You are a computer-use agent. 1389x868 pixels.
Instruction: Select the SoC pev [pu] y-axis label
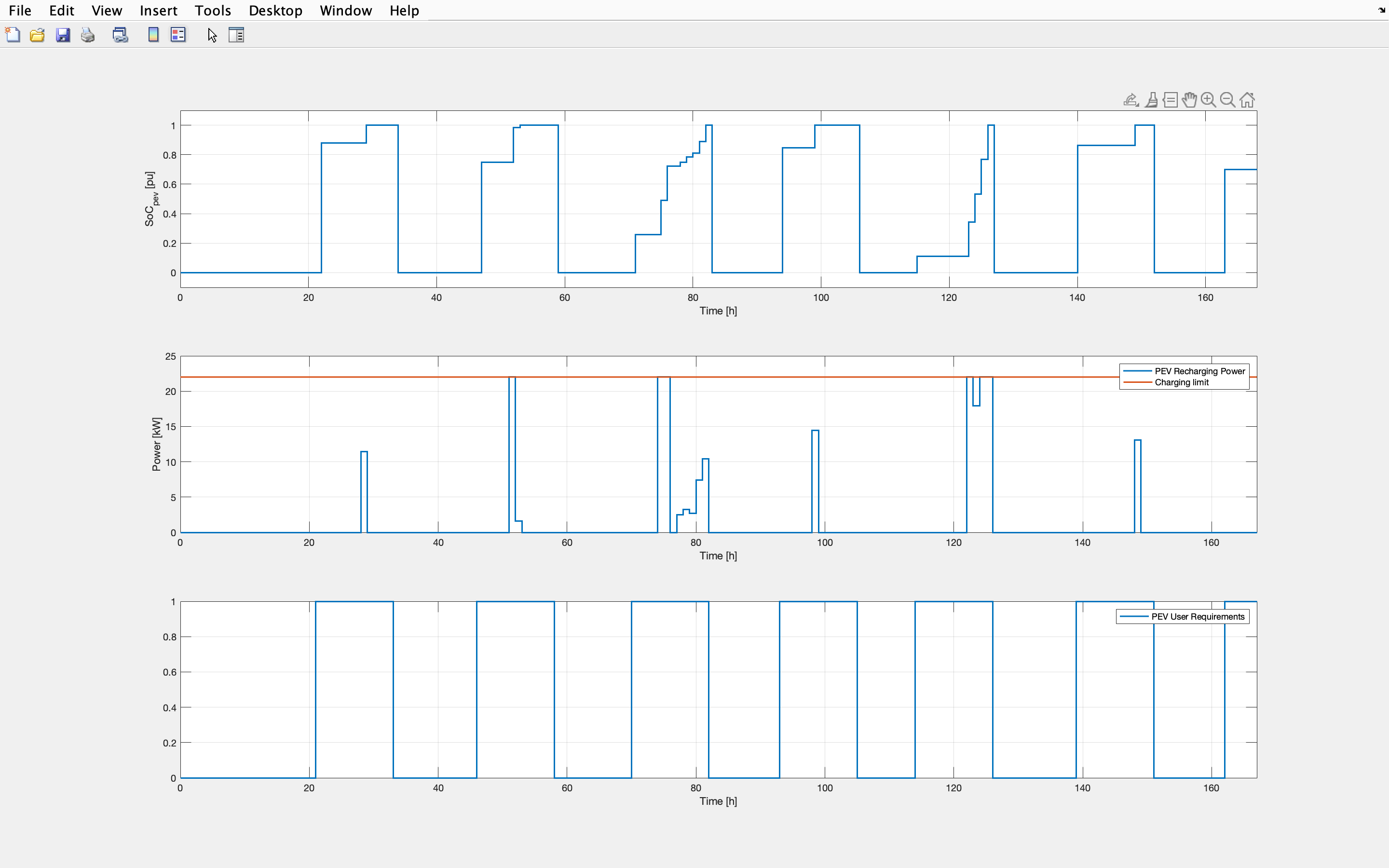pyautogui.click(x=150, y=199)
